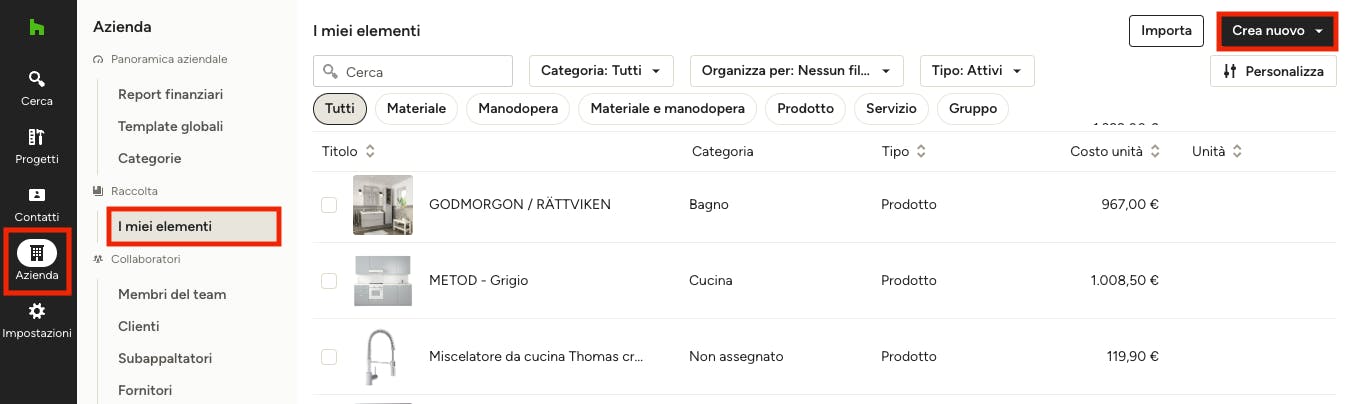Viewport: 1349px width, 404px height.
Task: Sort by Titolo column arrows
Action: 370,151
